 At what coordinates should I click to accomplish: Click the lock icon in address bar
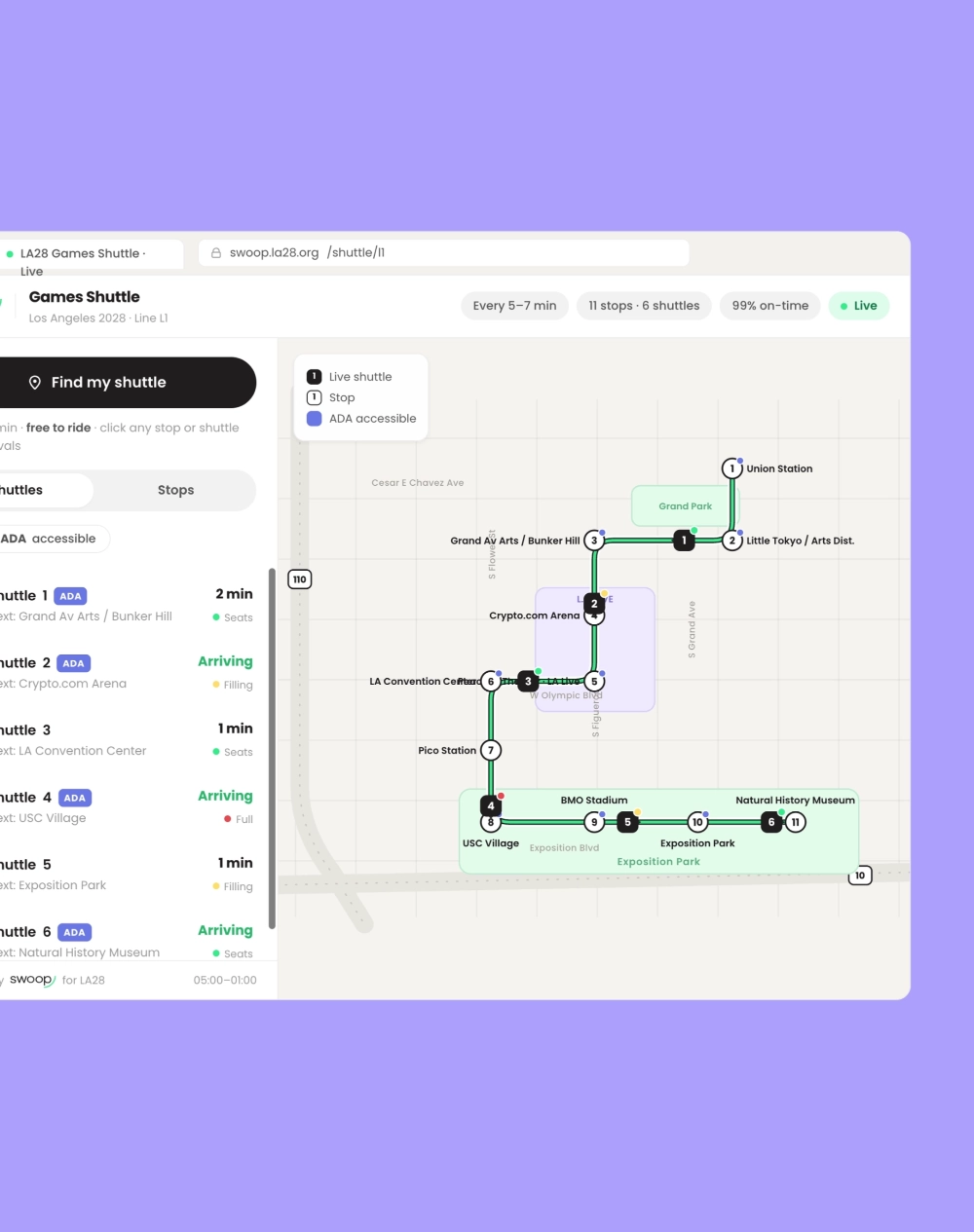[216, 252]
